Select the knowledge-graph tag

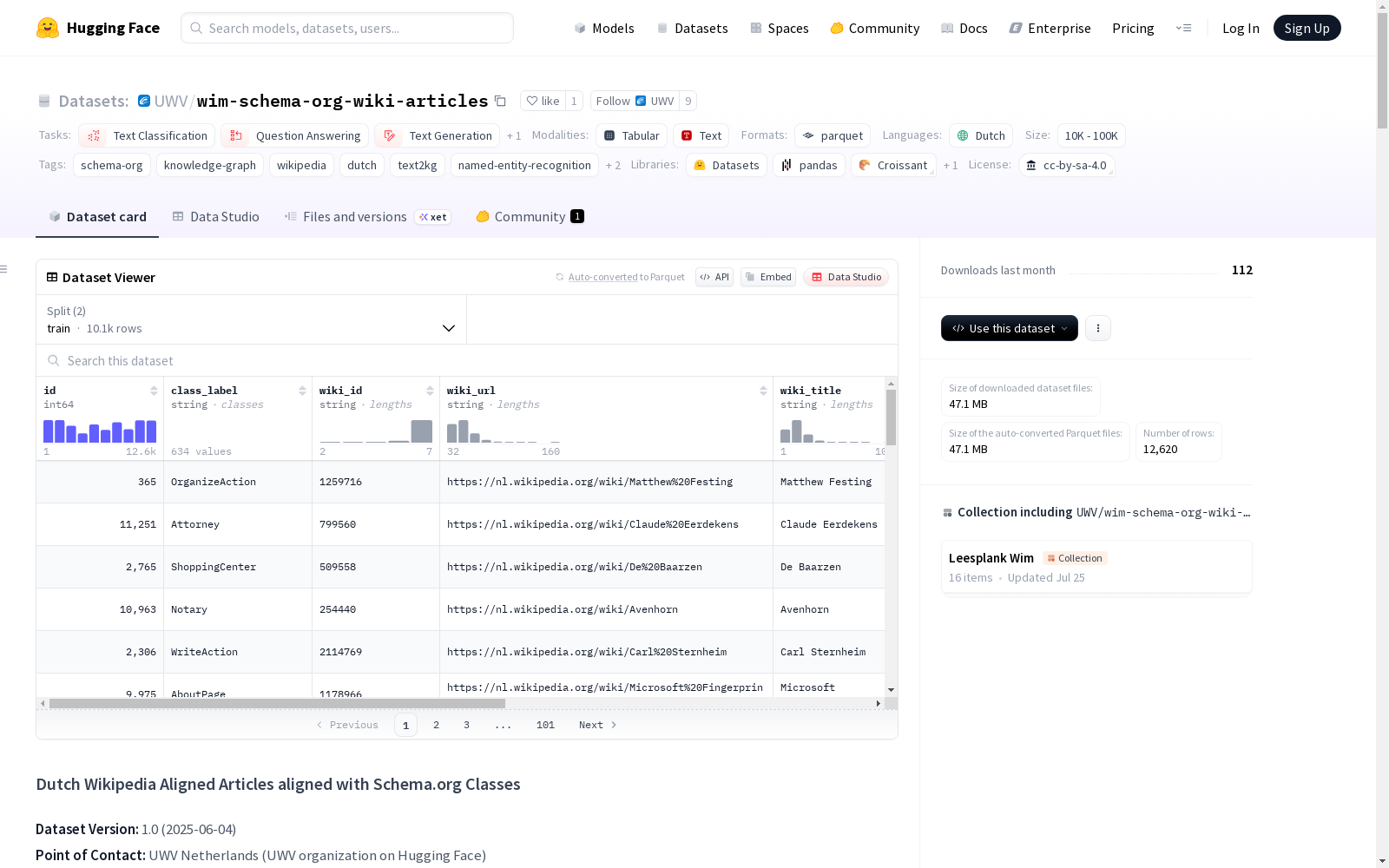tap(210, 165)
